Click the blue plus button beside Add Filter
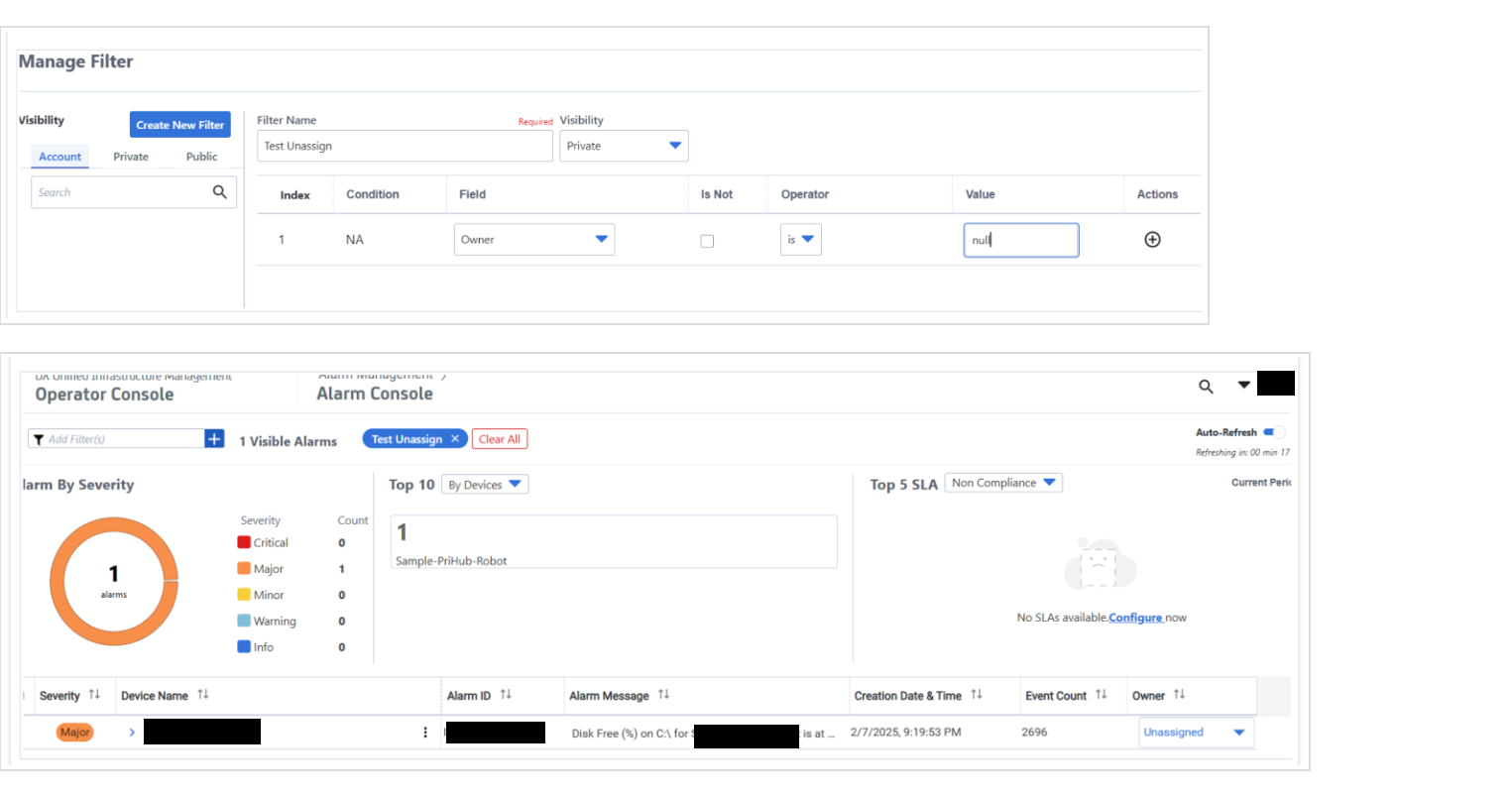1512x797 pixels. pos(214,439)
